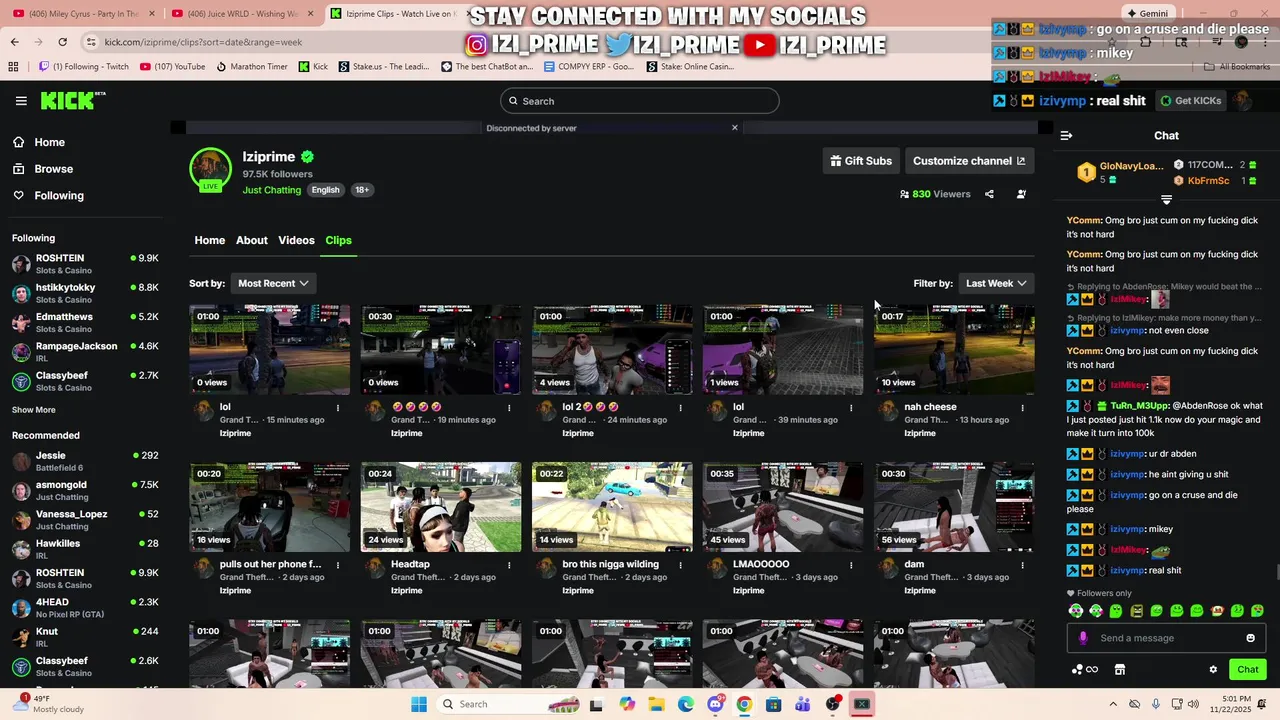Select the Clips tab

click(338, 240)
